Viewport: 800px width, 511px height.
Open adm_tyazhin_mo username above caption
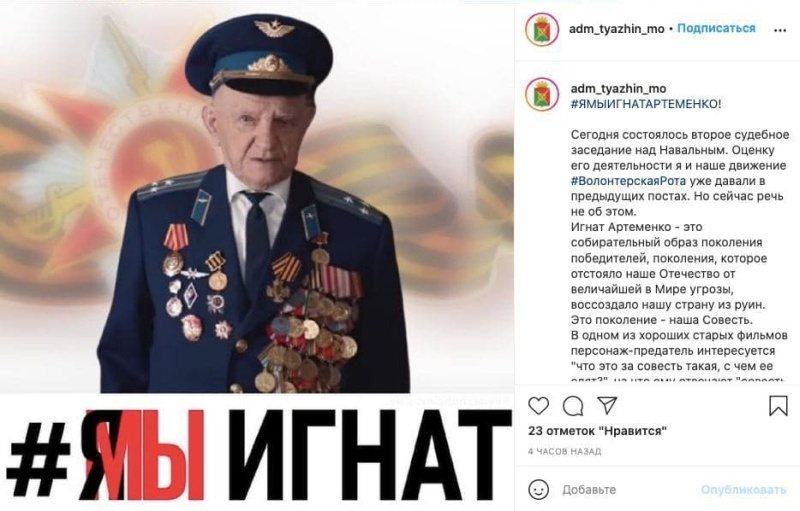[x=618, y=89]
